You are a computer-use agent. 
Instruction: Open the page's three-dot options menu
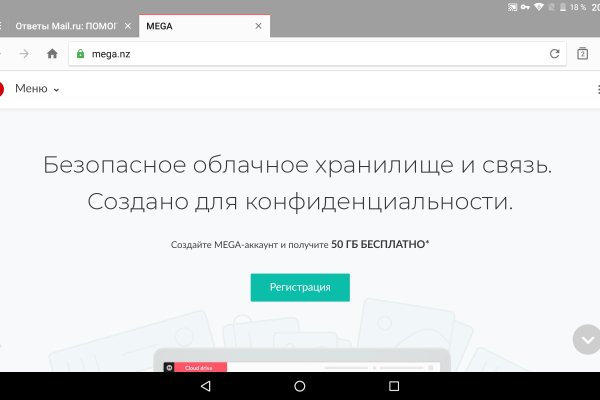(597, 89)
